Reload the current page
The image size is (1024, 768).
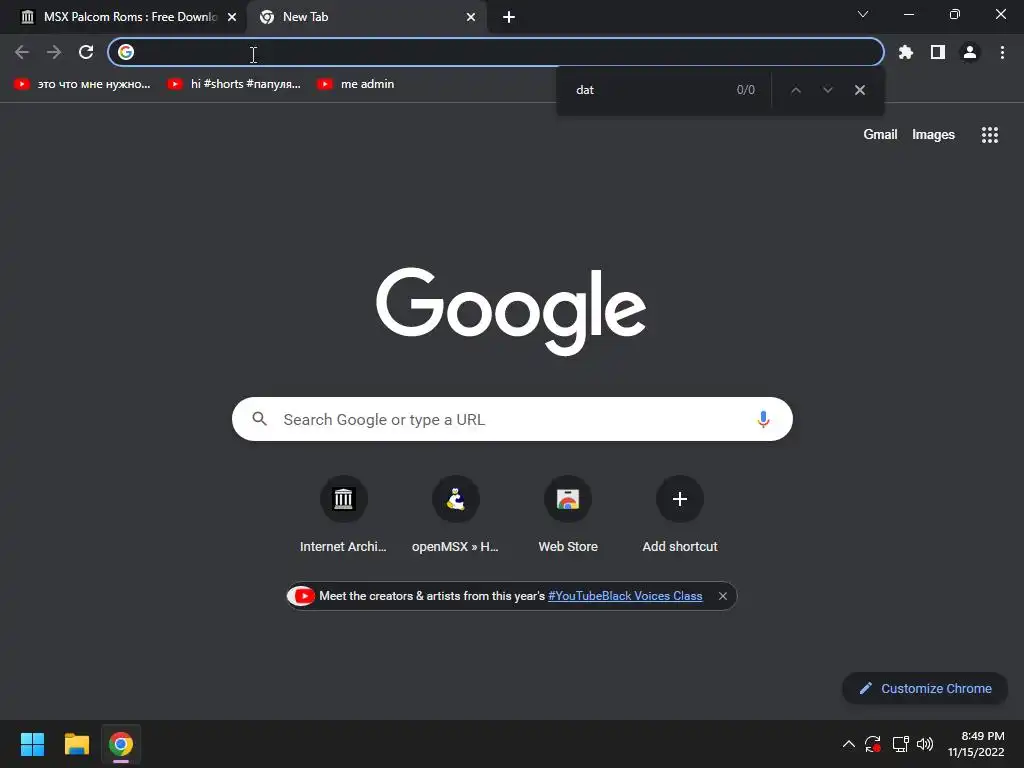[x=86, y=52]
